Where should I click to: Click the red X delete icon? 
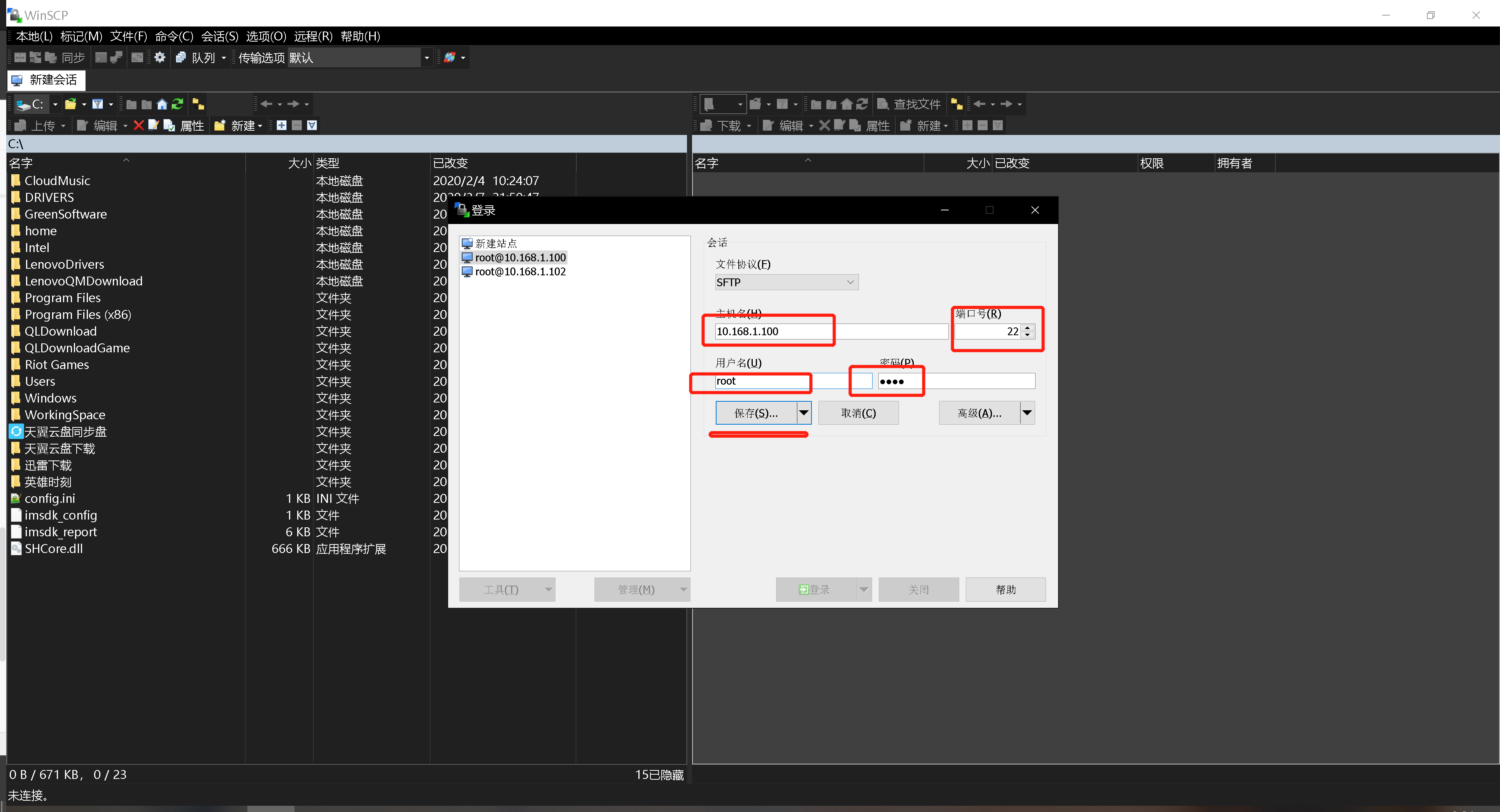(138, 125)
